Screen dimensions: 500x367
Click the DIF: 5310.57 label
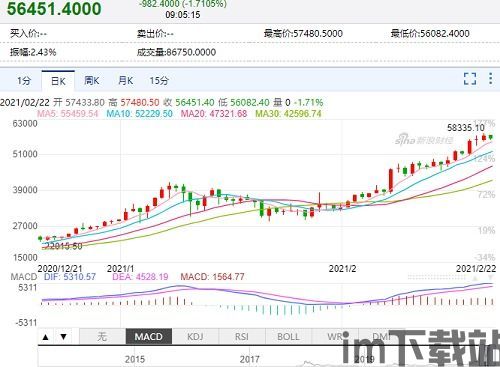(70, 277)
